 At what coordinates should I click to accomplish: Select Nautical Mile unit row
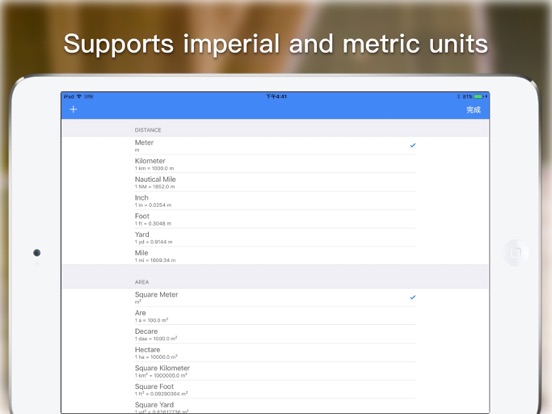pos(275,182)
